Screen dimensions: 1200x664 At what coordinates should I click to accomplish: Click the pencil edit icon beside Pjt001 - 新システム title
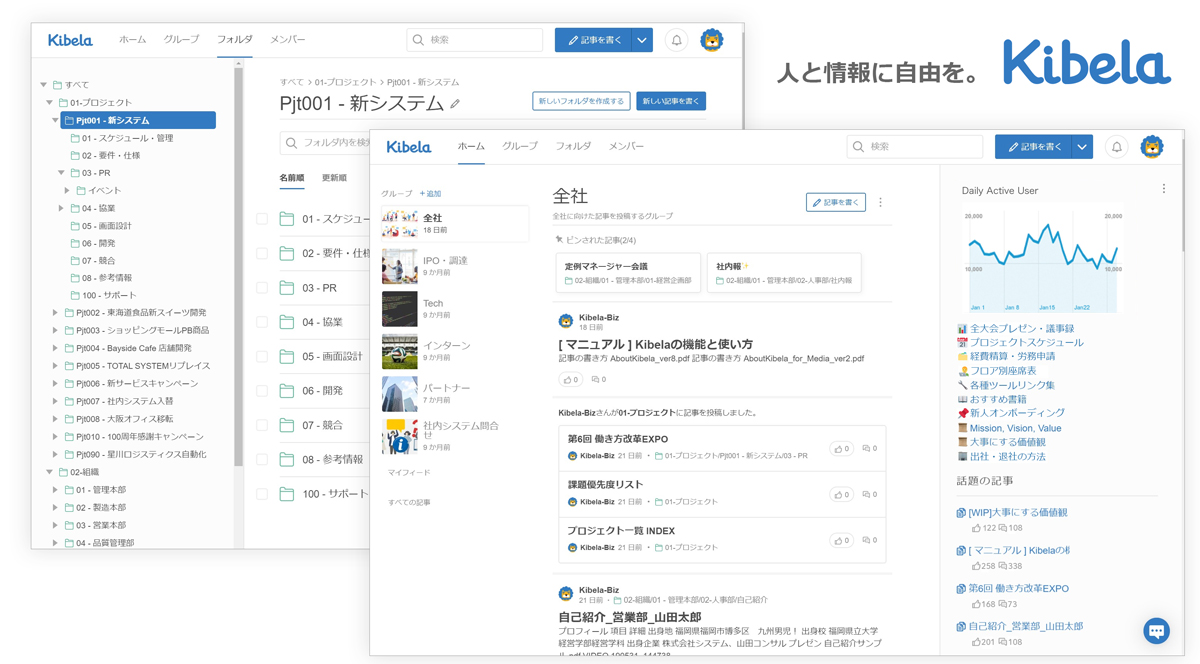click(455, 104)
